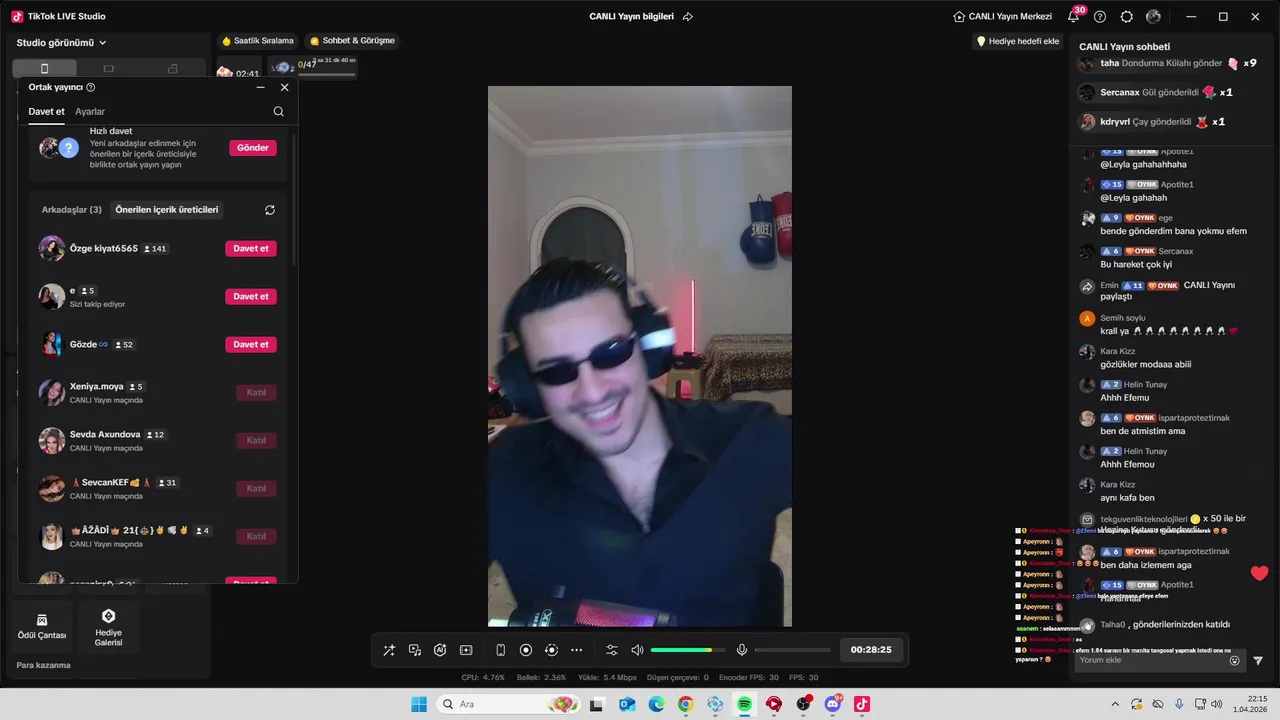Screen dimensions: 1280x720
Task: Click the 00:28:25 live timer
Action: click(x=871, y=650)
